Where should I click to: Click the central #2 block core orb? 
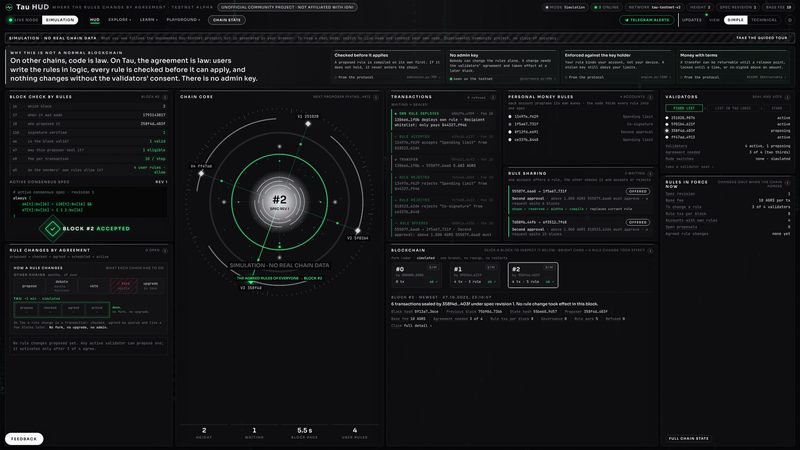[x=280, y=201]
